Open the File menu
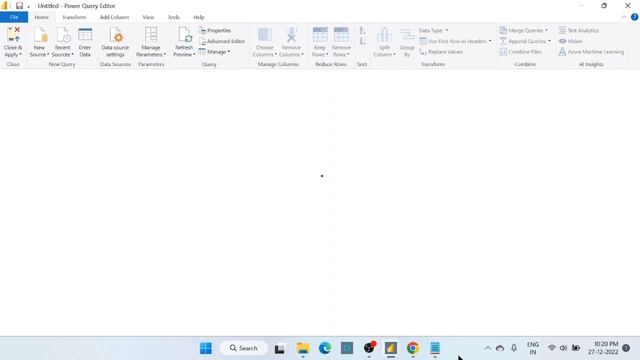Viewport: 640px width, 360px height. pyautogui.click(x=14, y=17)
